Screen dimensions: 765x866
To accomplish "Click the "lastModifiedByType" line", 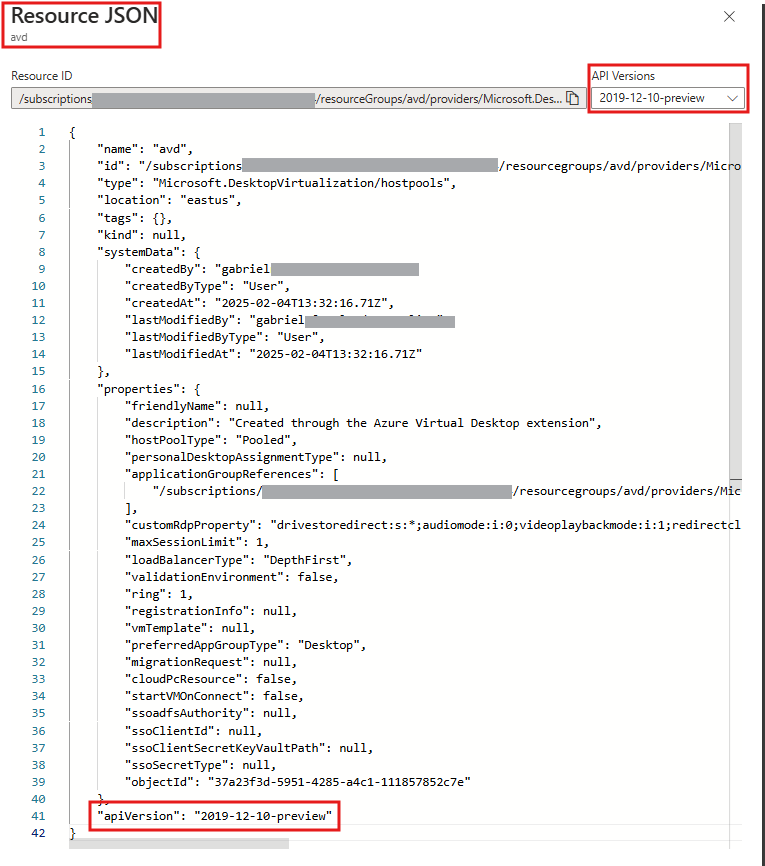I will [225, 337].
